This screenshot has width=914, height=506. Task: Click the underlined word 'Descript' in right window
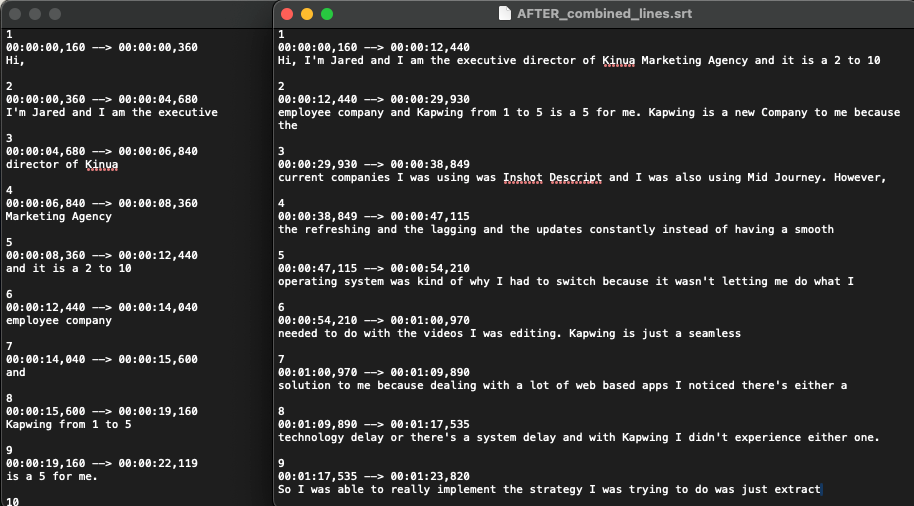pyautogui.click(x=576, y=177)
